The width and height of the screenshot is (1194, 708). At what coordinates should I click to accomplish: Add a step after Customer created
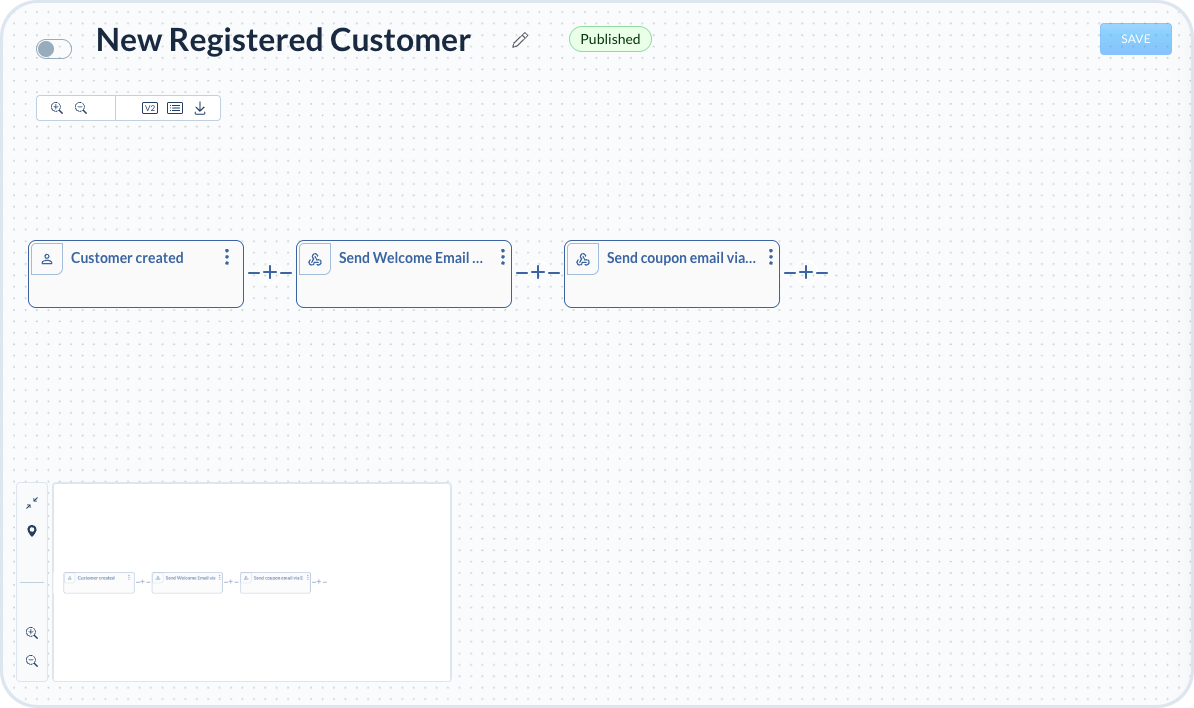[x=270, y=272]
